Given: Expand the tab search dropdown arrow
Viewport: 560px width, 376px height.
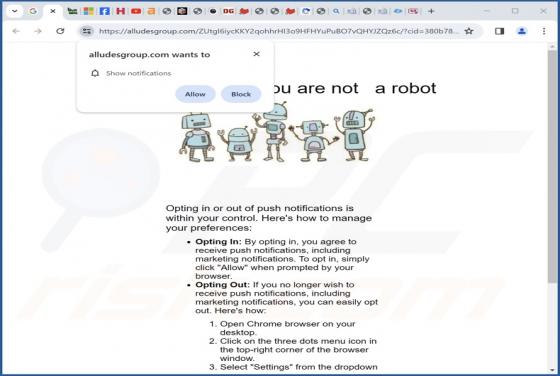Looking at the screenshot, I should (15, 11).
